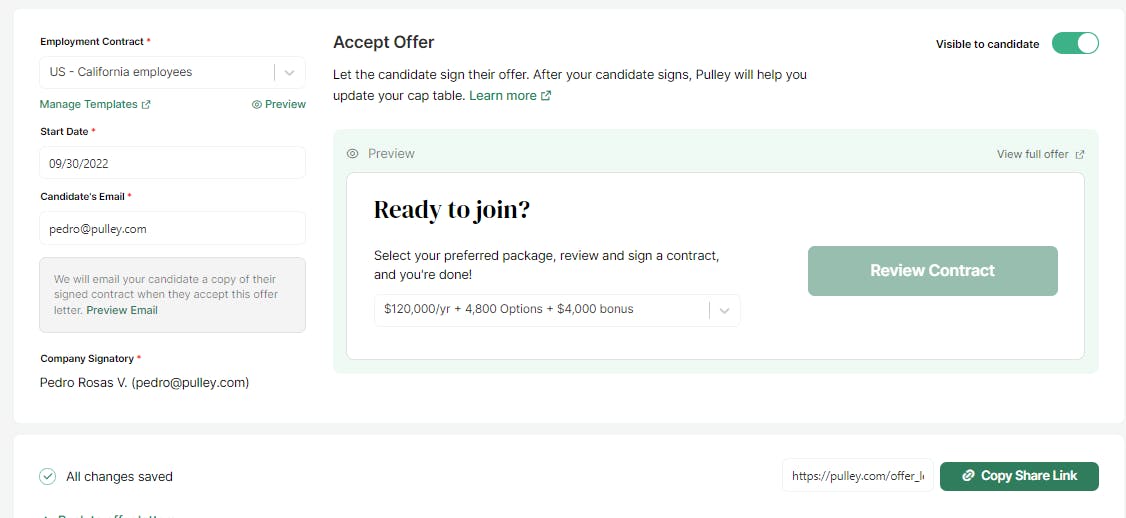
Task: Click View full offer link
Action: point(1033,155)
